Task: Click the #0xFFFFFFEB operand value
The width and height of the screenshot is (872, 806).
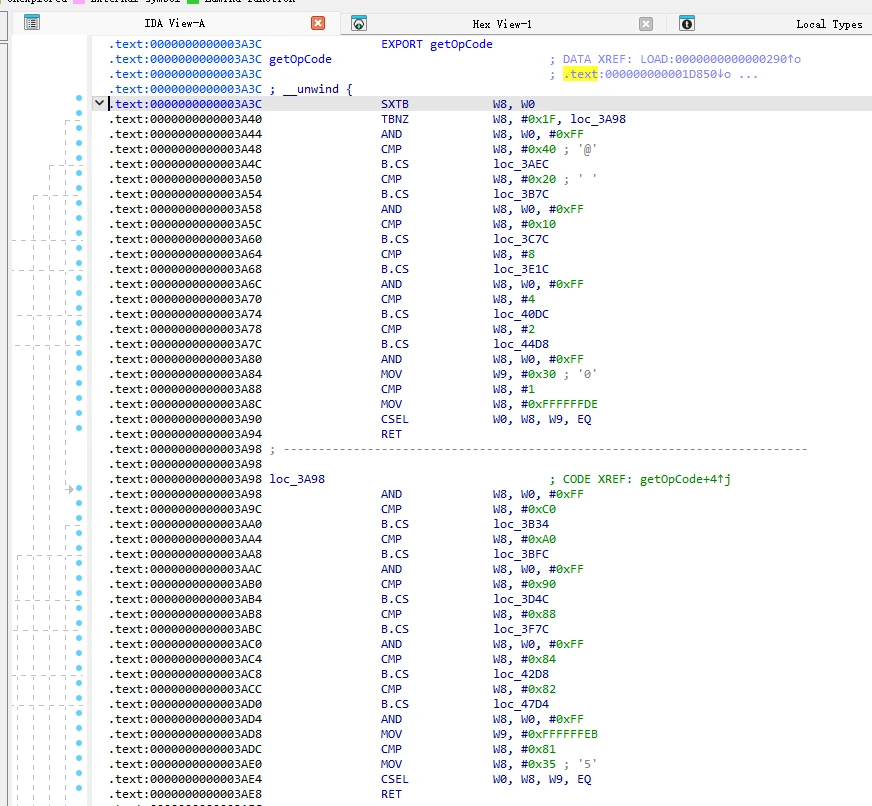Action: tap(559, 734)
